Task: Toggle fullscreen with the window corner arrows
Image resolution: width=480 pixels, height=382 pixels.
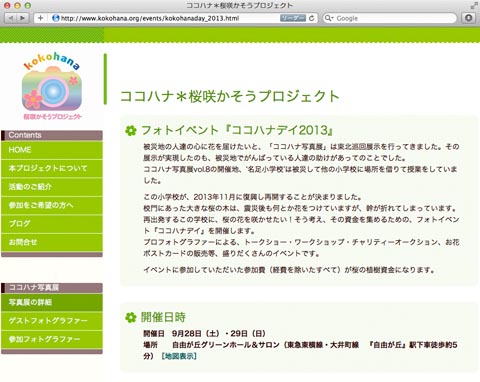Action: (474, 5)
